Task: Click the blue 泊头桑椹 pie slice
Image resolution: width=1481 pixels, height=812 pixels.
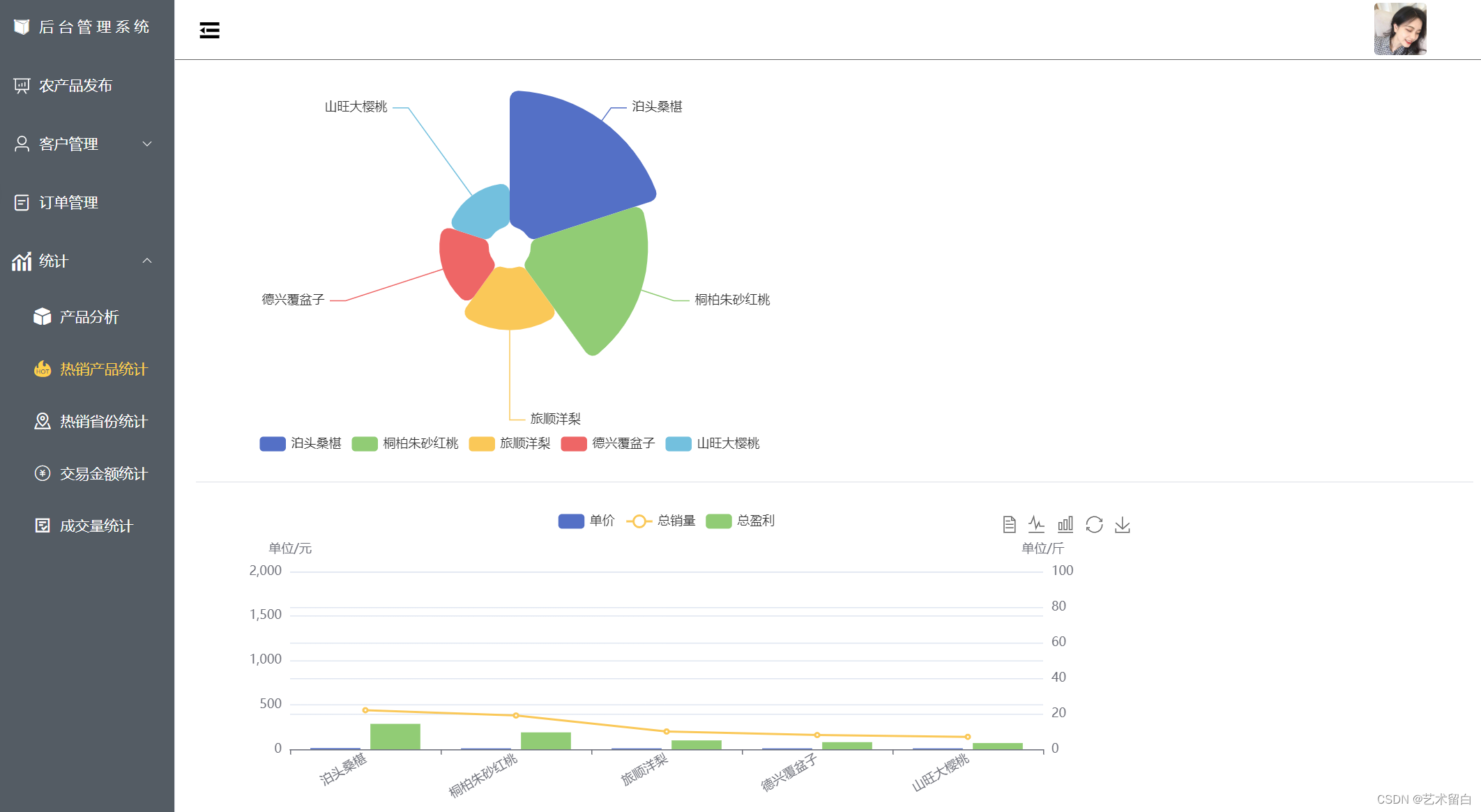Action: click(x=572, y=164)
